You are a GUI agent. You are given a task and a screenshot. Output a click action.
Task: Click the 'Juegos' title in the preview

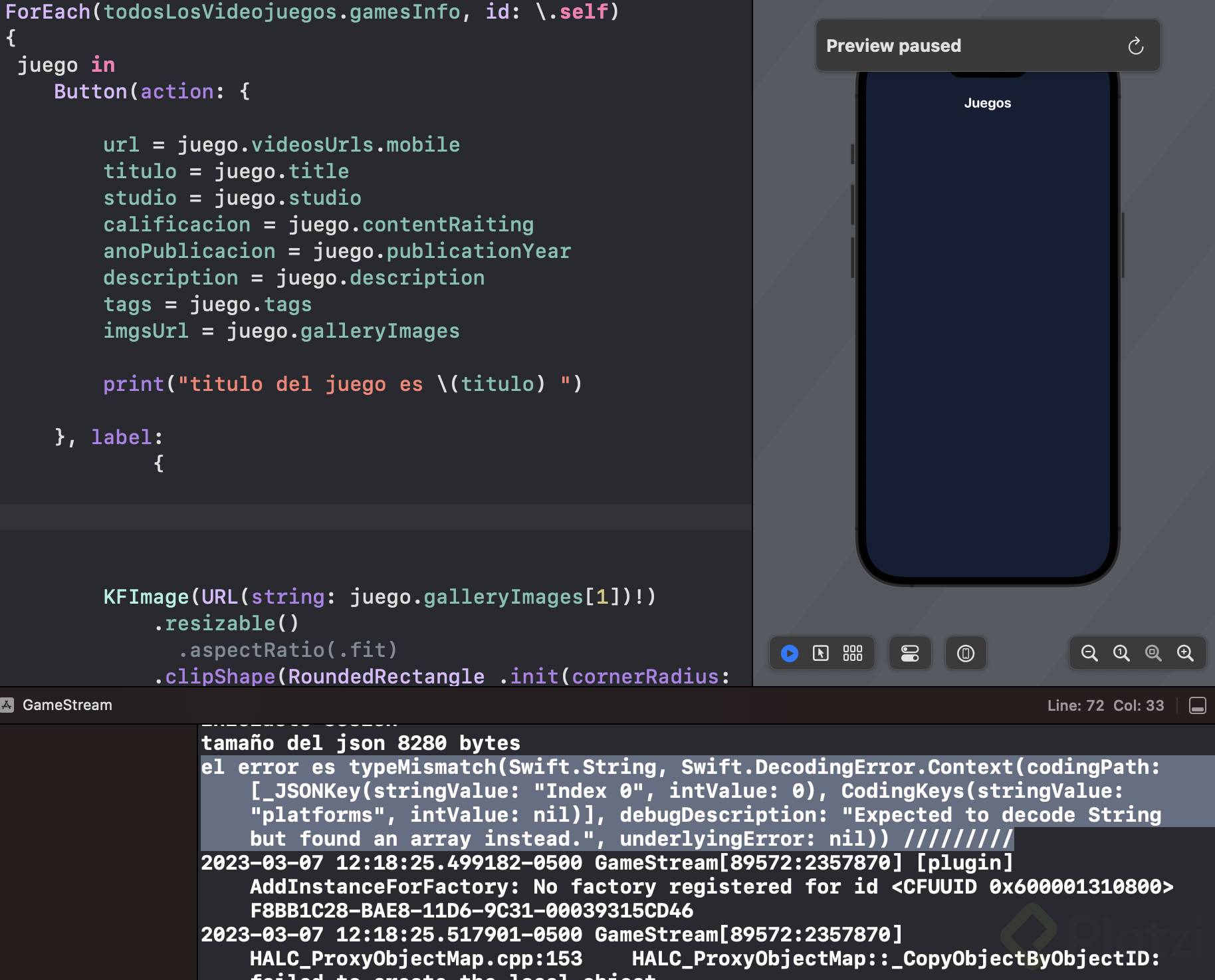(988, 103)
